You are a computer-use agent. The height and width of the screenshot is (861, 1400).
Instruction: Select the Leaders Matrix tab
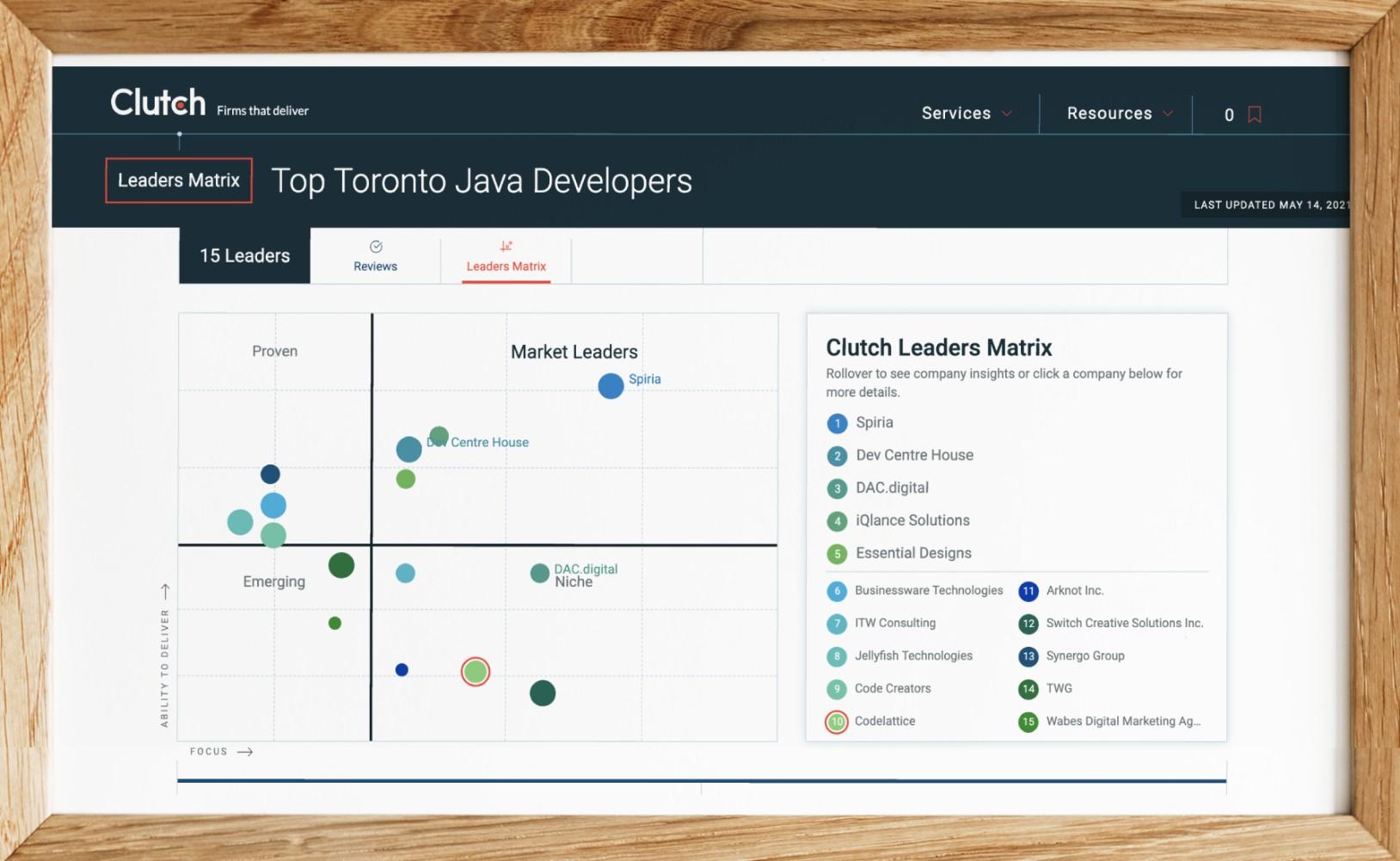(x=507, y=256)
